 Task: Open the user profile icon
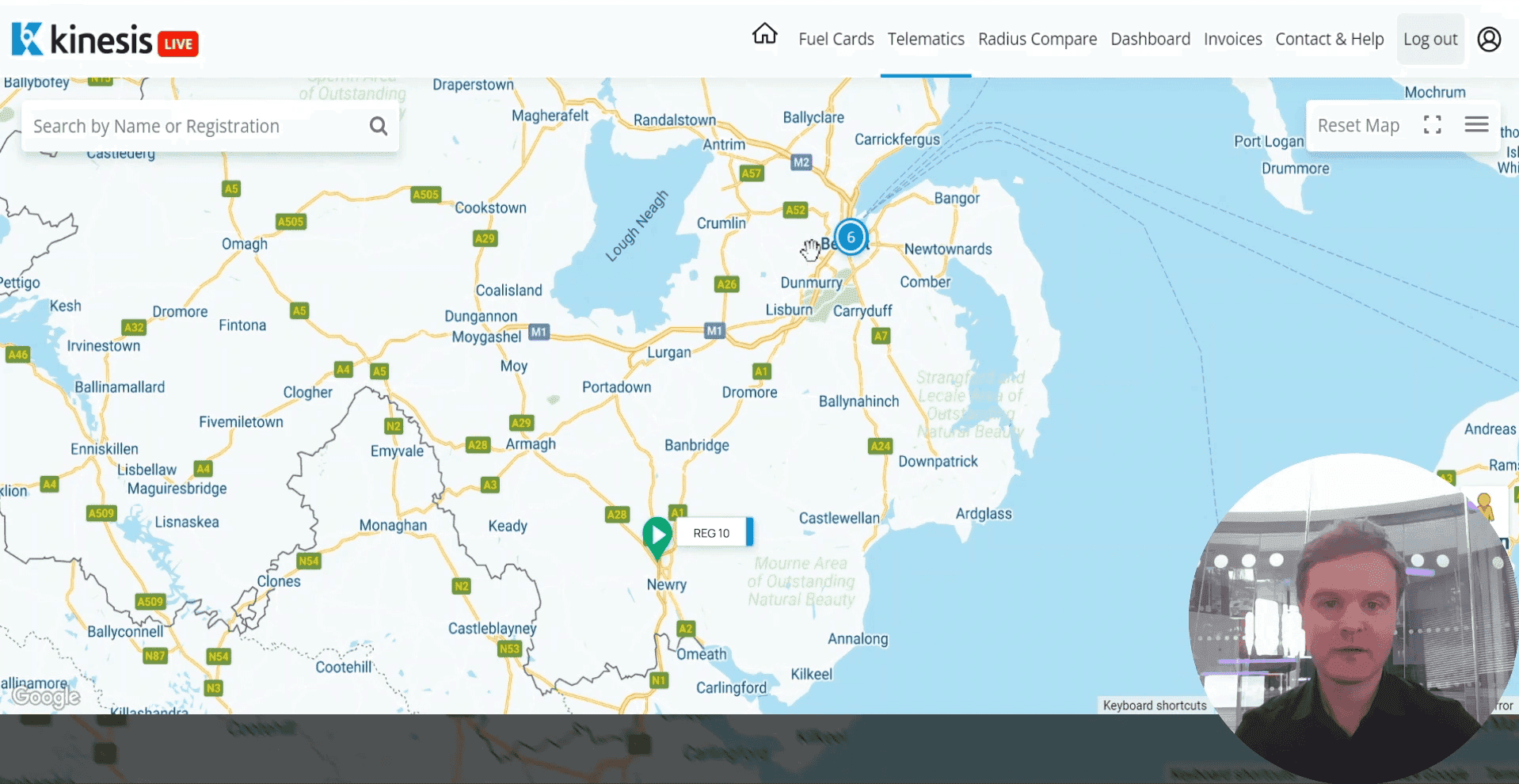[1489, 39]
